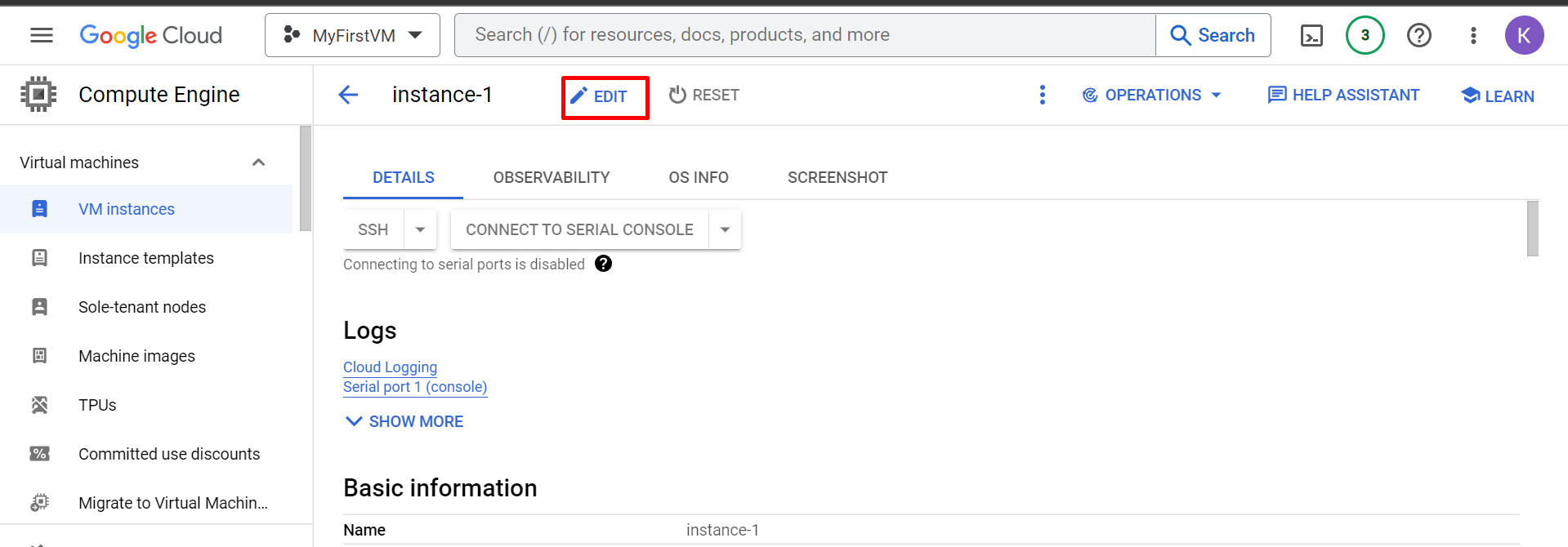Activate Cloud Shell terminal icon
This screenshot has width=1568, height=547.
point(1311,35)
